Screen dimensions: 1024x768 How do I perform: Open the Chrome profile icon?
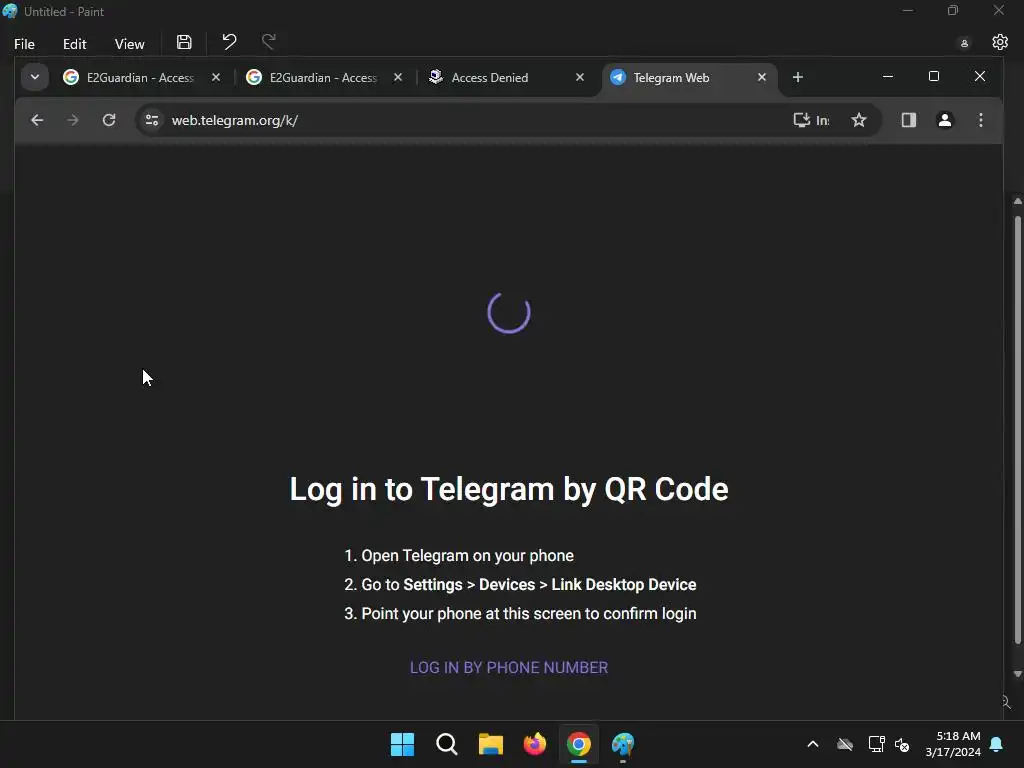[x=944, y=120]
